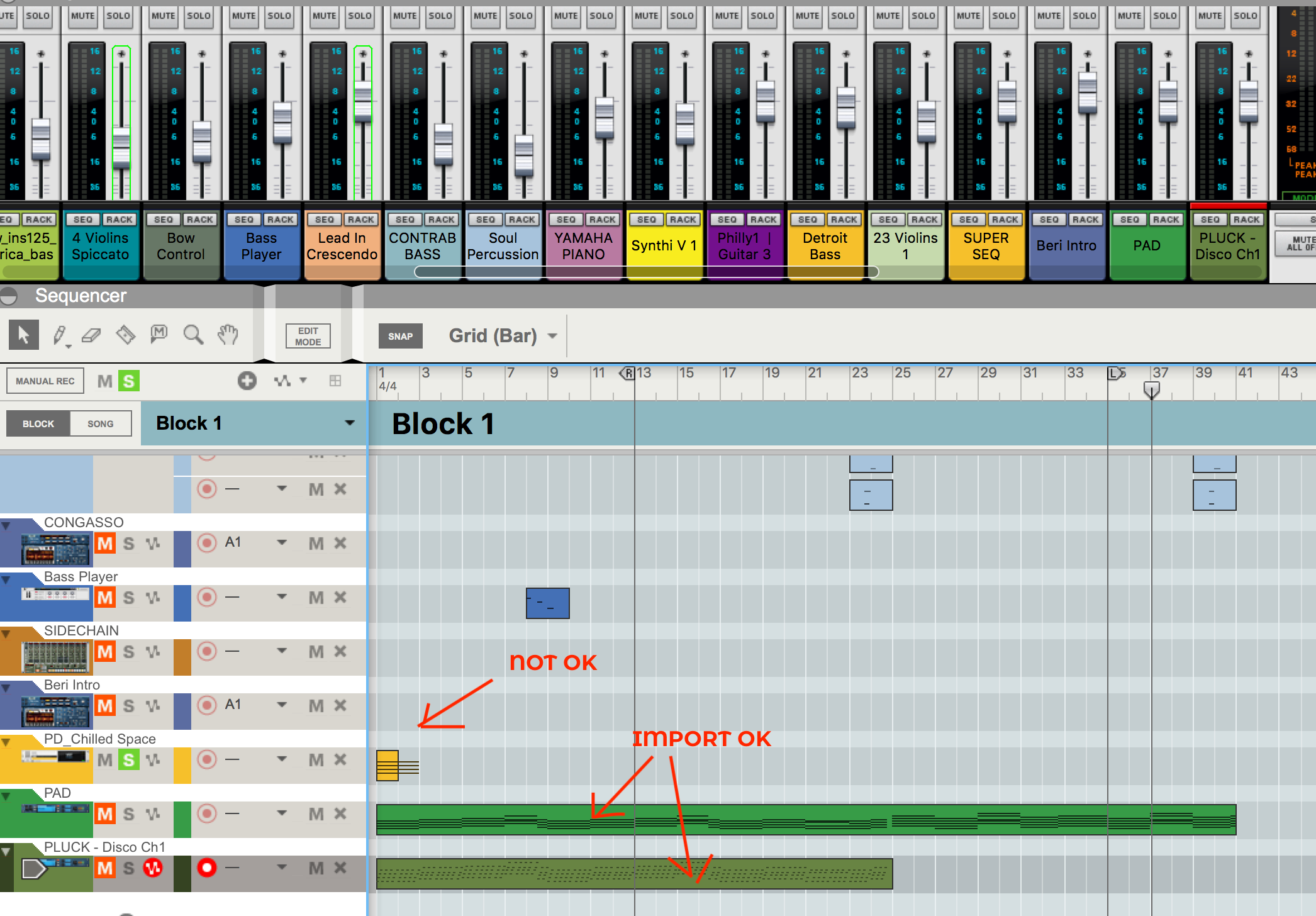The image size is (1316, 916).
Task: Toggle automation on PLUCK - Disco Ch1 track
Action: coord(153,868)
